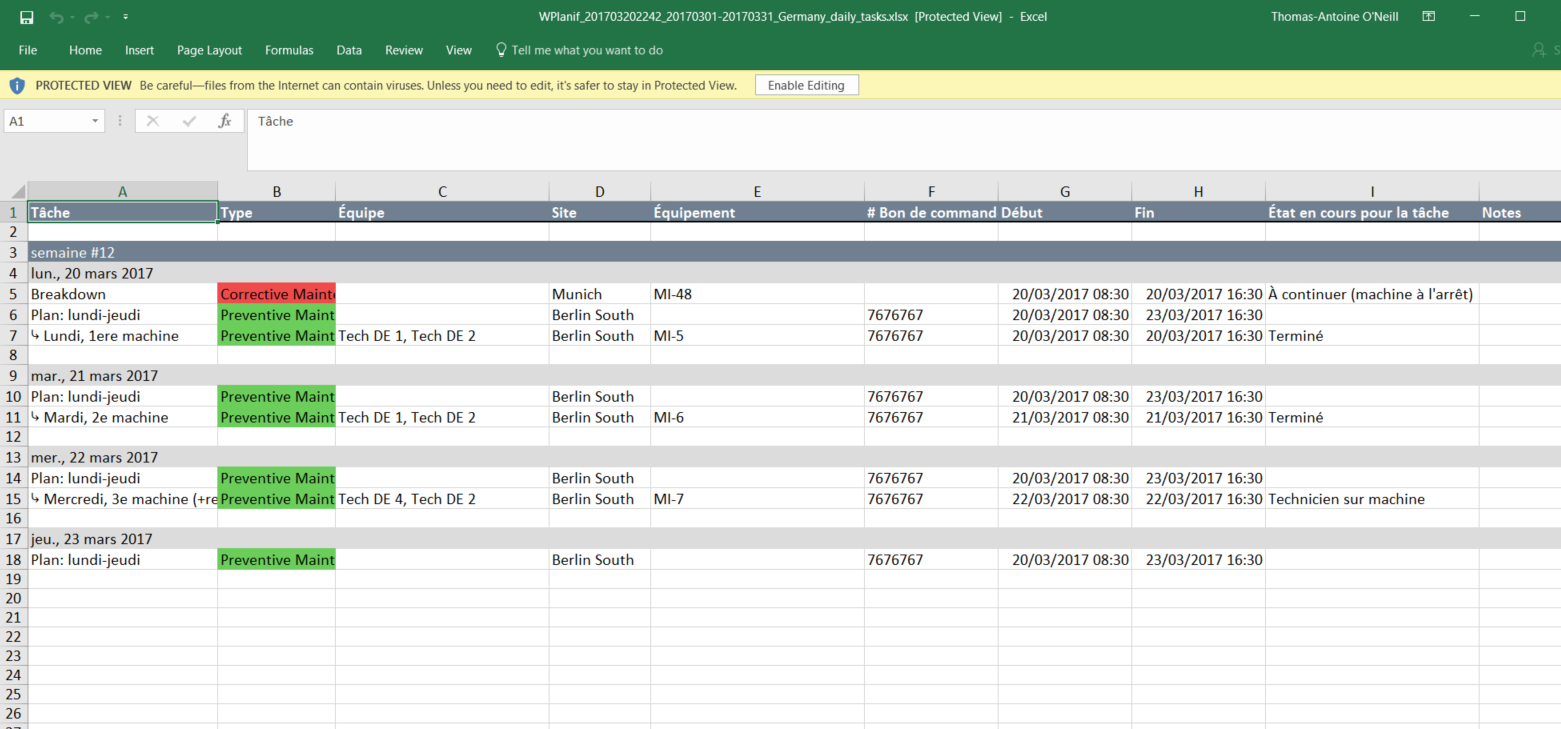
Task: Undo the last action
Action: tap(56, 16)
